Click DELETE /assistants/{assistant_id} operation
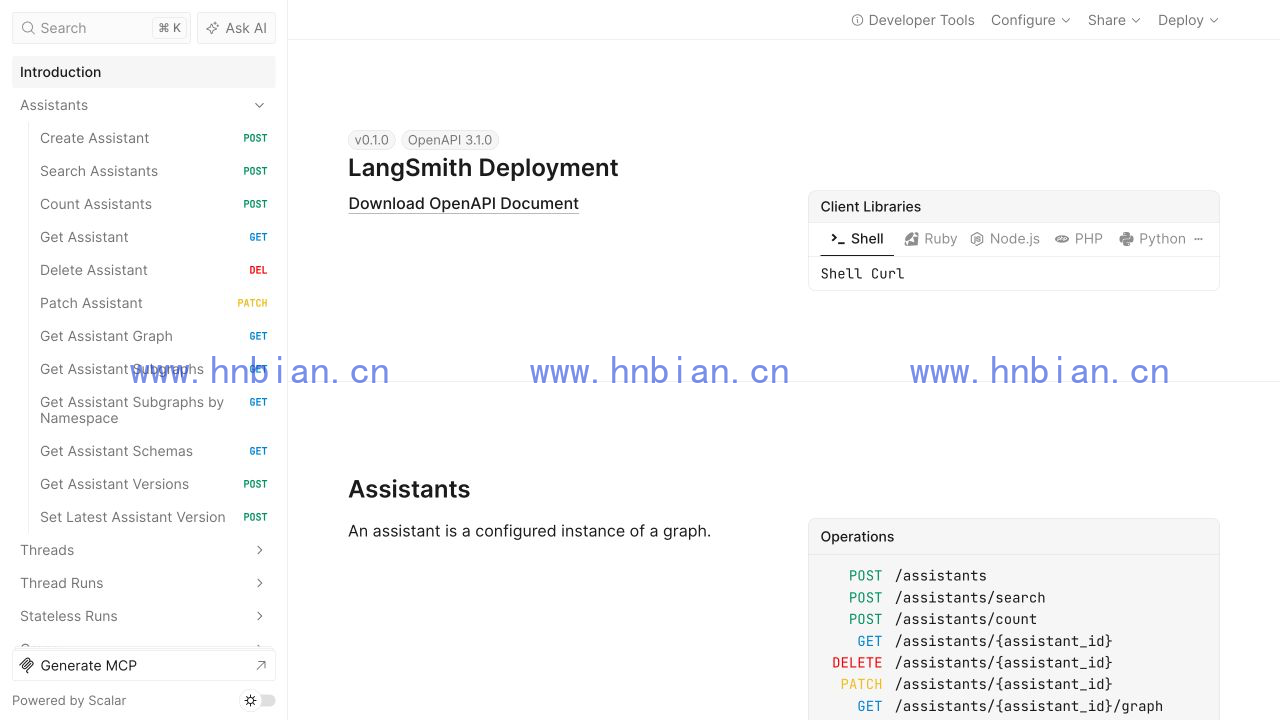Screen dimensions: 1280x720 1013,663
